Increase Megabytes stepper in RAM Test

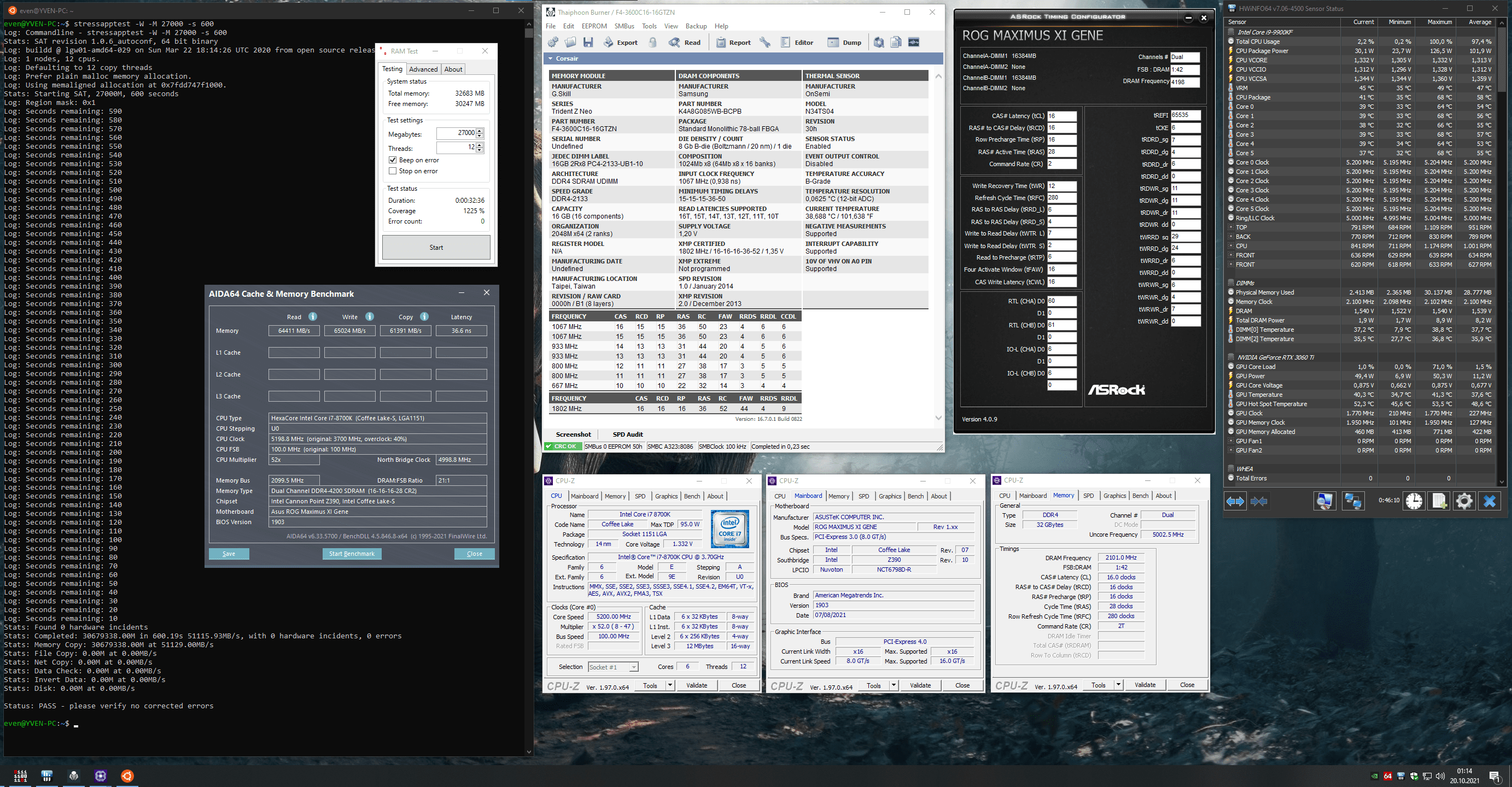pyautogui.click(x=480, y=131)
